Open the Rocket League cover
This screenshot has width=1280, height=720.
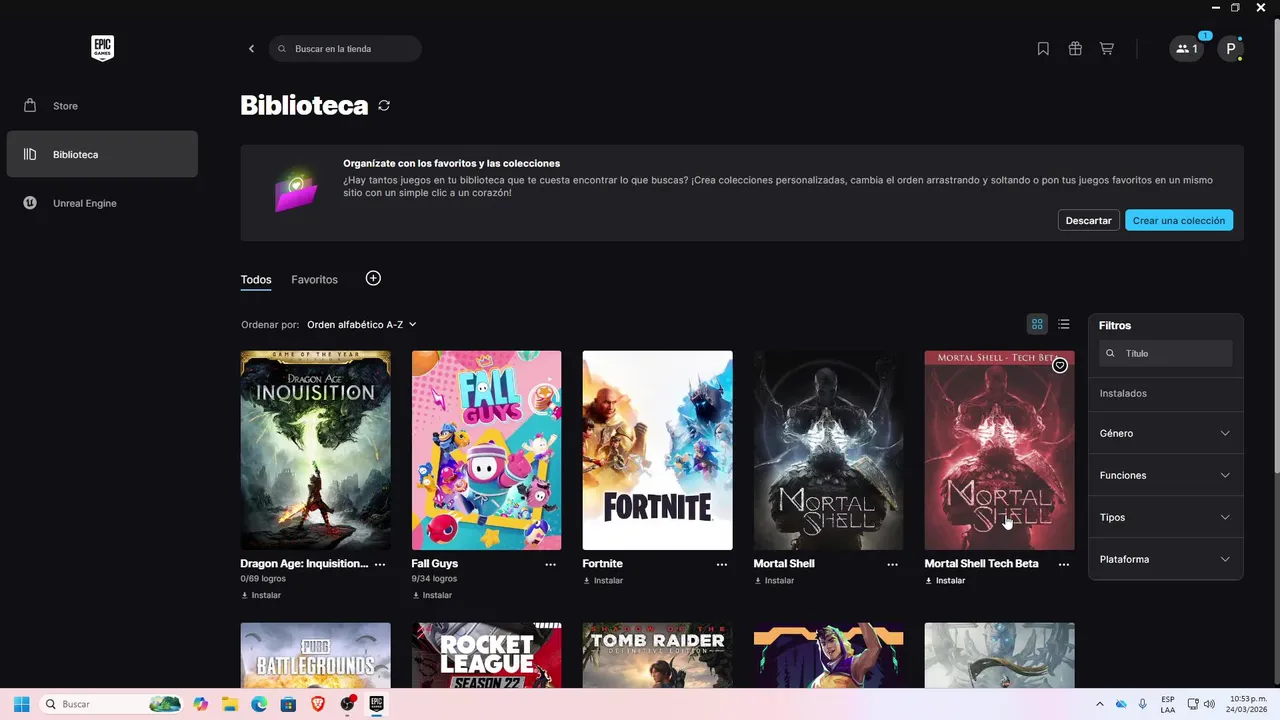[x=486, y=655]
